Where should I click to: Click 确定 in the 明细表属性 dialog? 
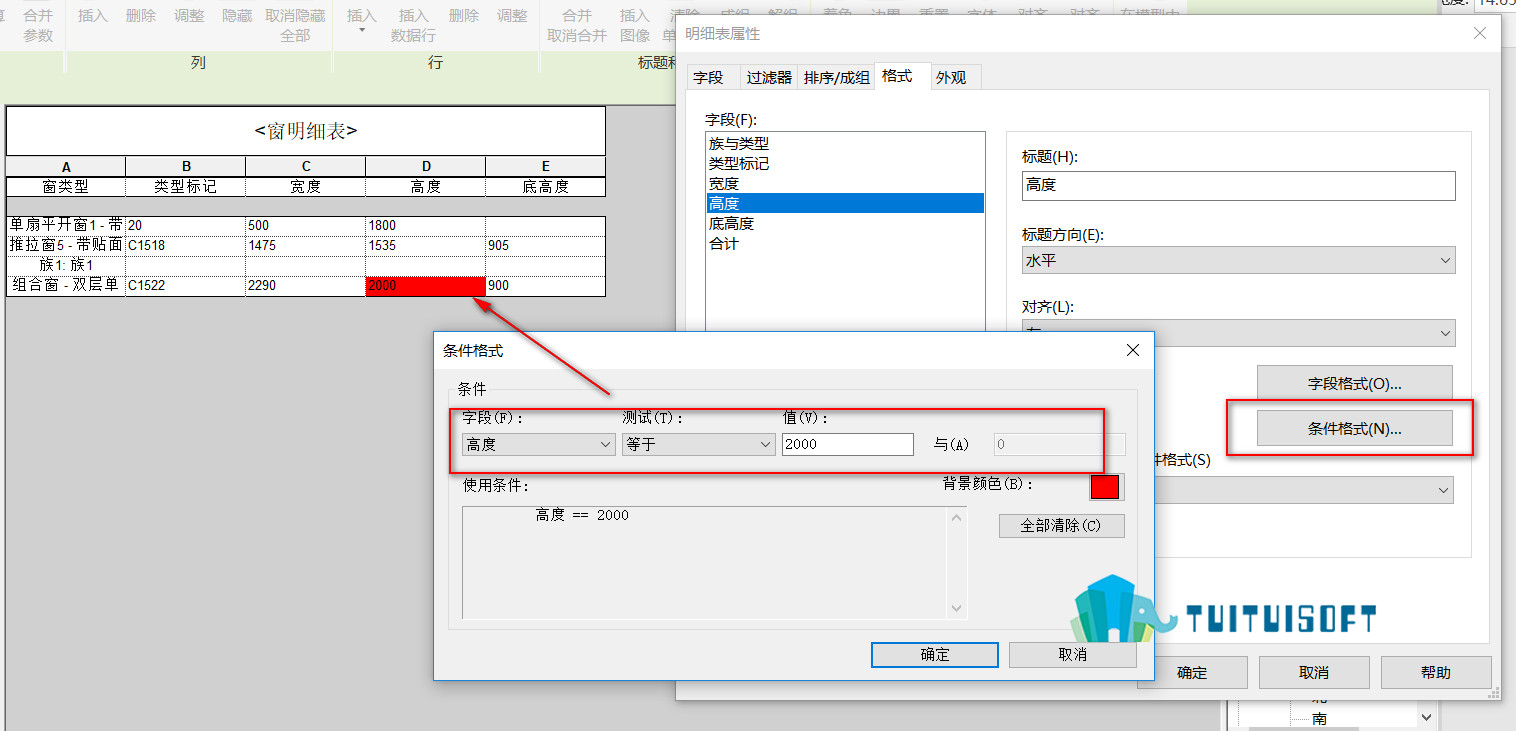1192,672
